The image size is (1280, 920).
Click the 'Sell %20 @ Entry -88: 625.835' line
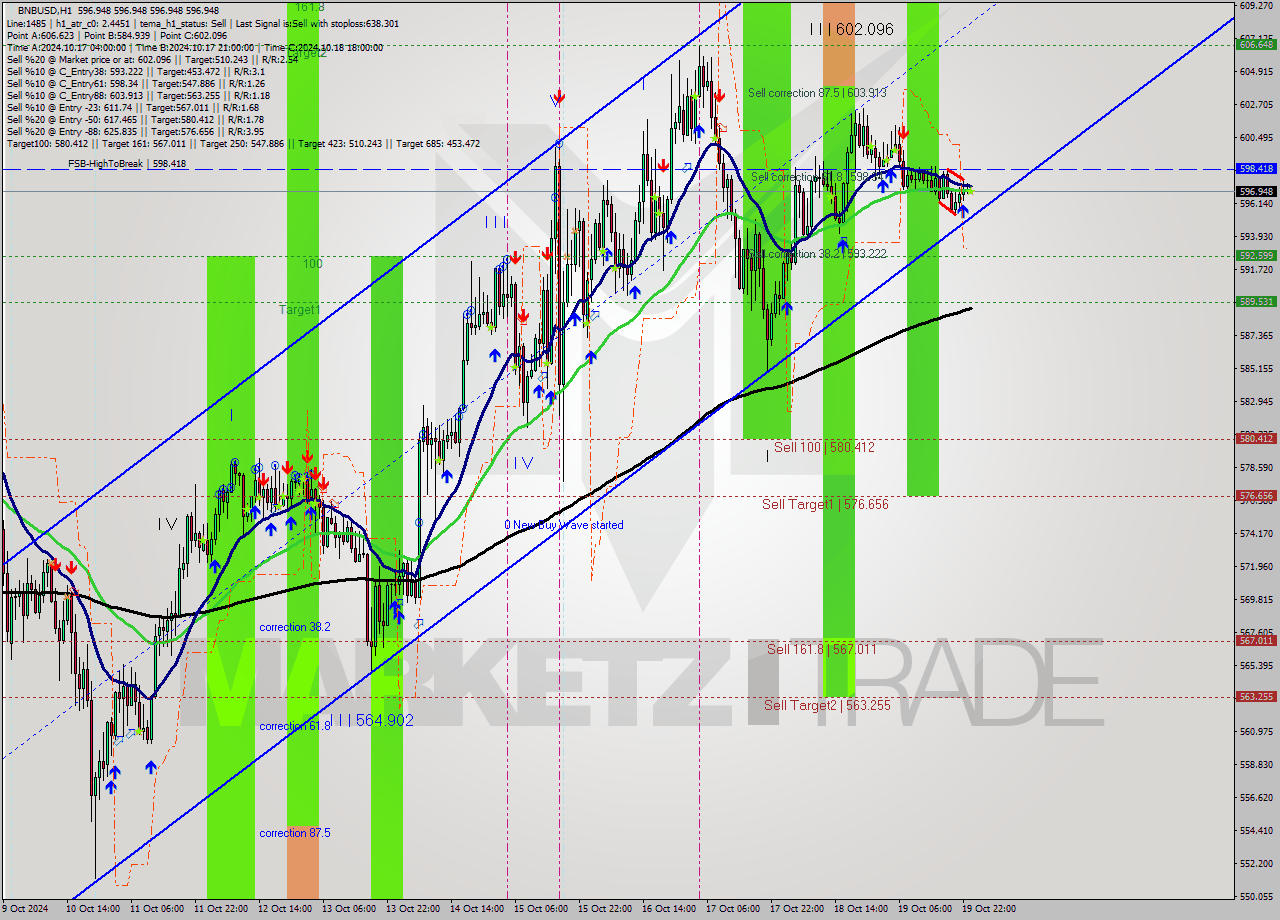point(135,131)
